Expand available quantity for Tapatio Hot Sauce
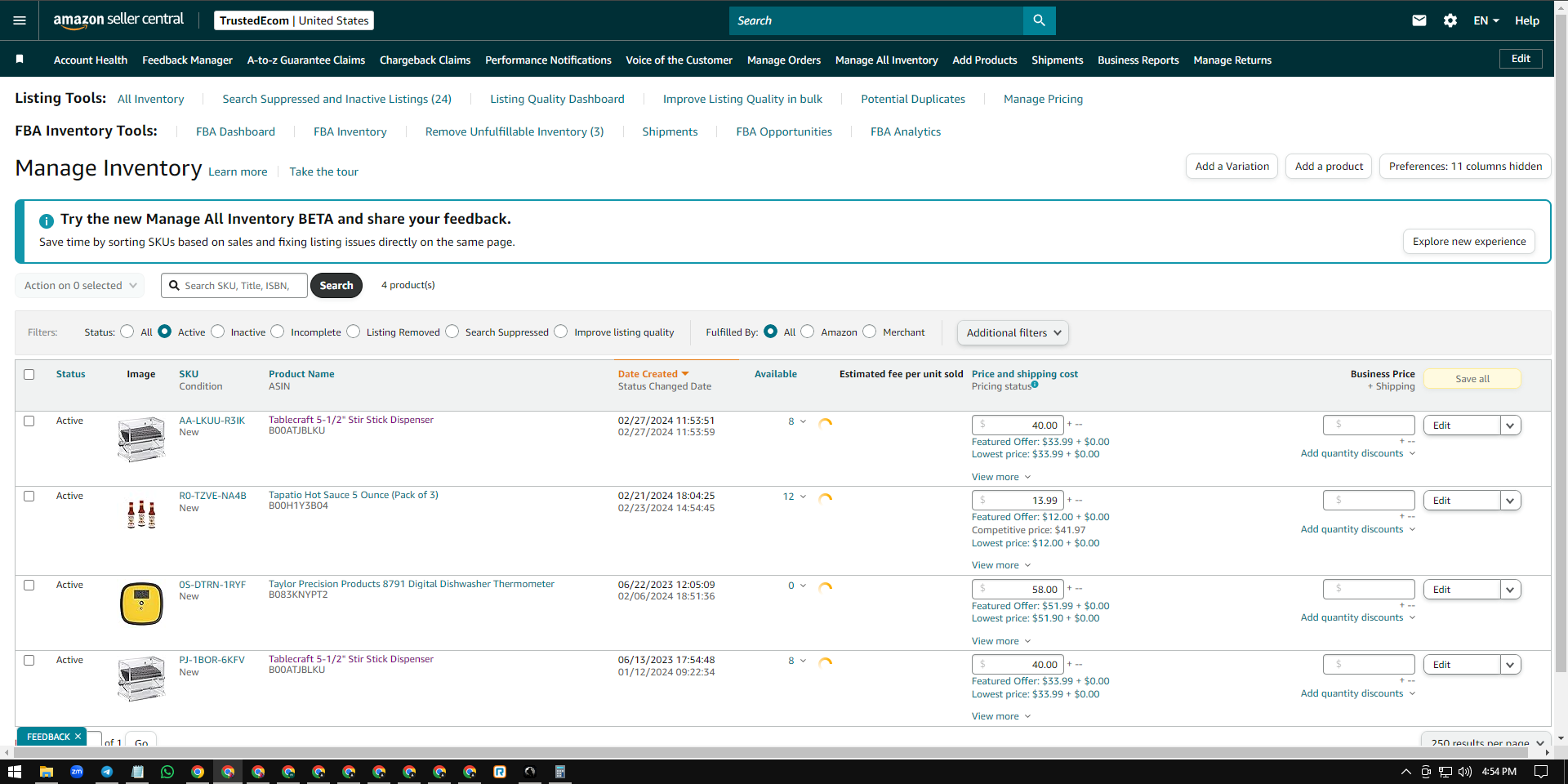The height and width of the screenshot is (784, 1568). point(803,497)
